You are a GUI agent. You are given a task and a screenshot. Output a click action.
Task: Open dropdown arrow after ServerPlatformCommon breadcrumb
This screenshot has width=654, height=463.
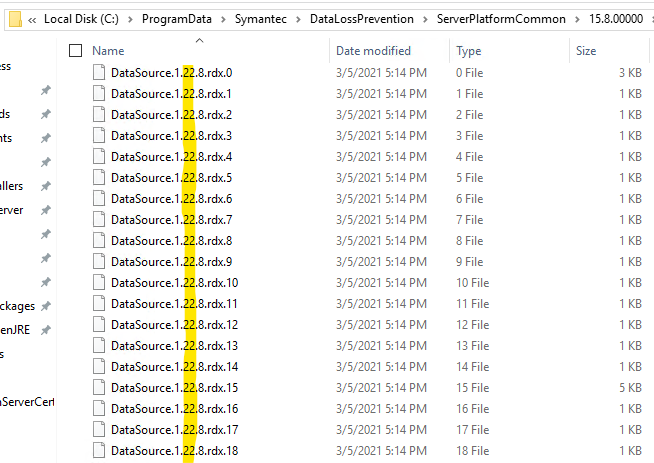(x=577, y=20)
